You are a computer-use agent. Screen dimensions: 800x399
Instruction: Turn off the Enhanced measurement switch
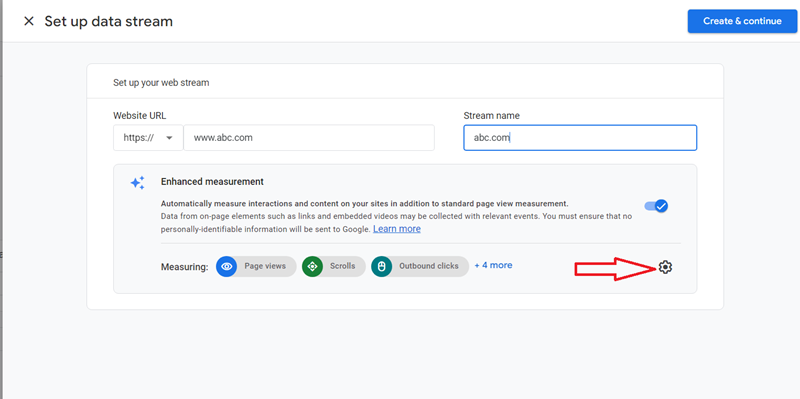click(656, 206)
